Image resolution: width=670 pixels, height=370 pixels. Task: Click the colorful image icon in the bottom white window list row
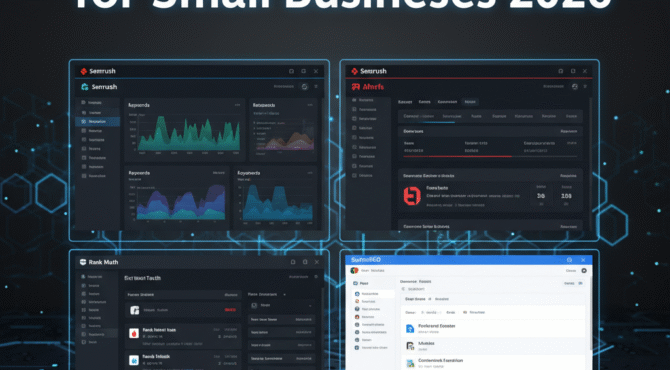point(410,363)
